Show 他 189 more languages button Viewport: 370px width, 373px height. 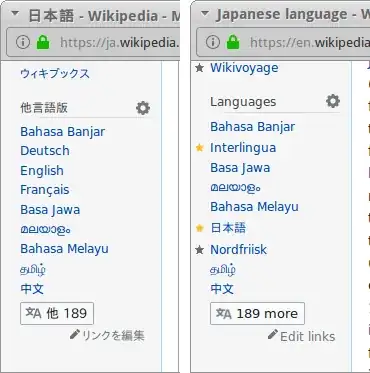pyautogui.click(x=57, y=313)
